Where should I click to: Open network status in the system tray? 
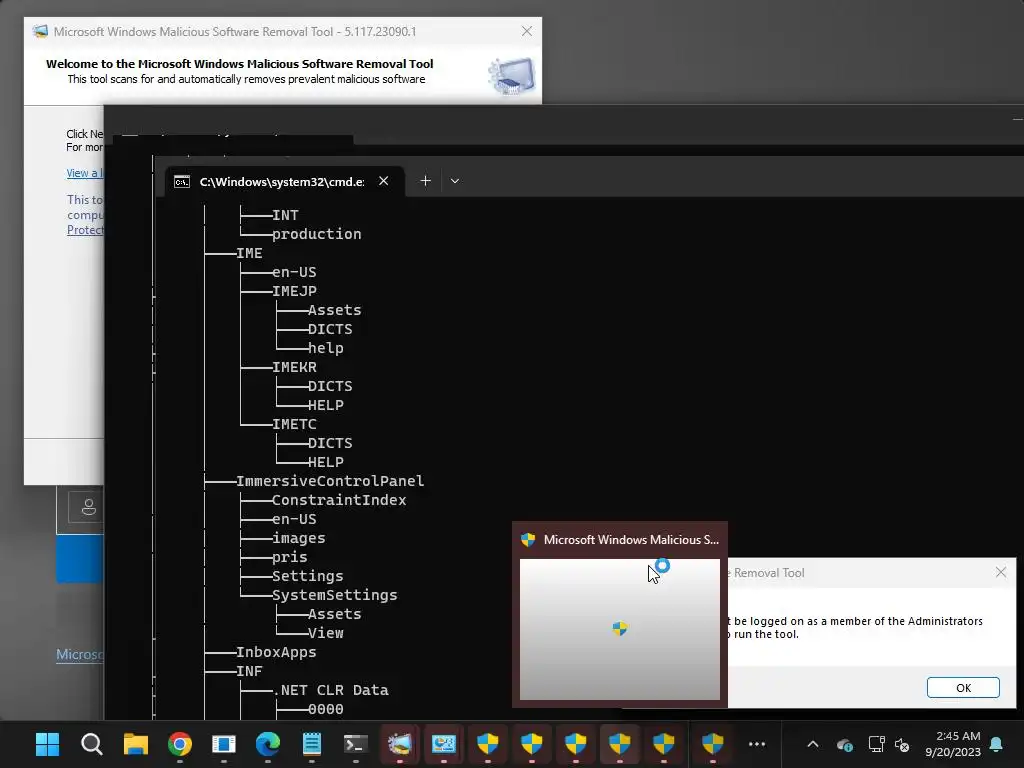pyautogui.click(x=876, y=744)
